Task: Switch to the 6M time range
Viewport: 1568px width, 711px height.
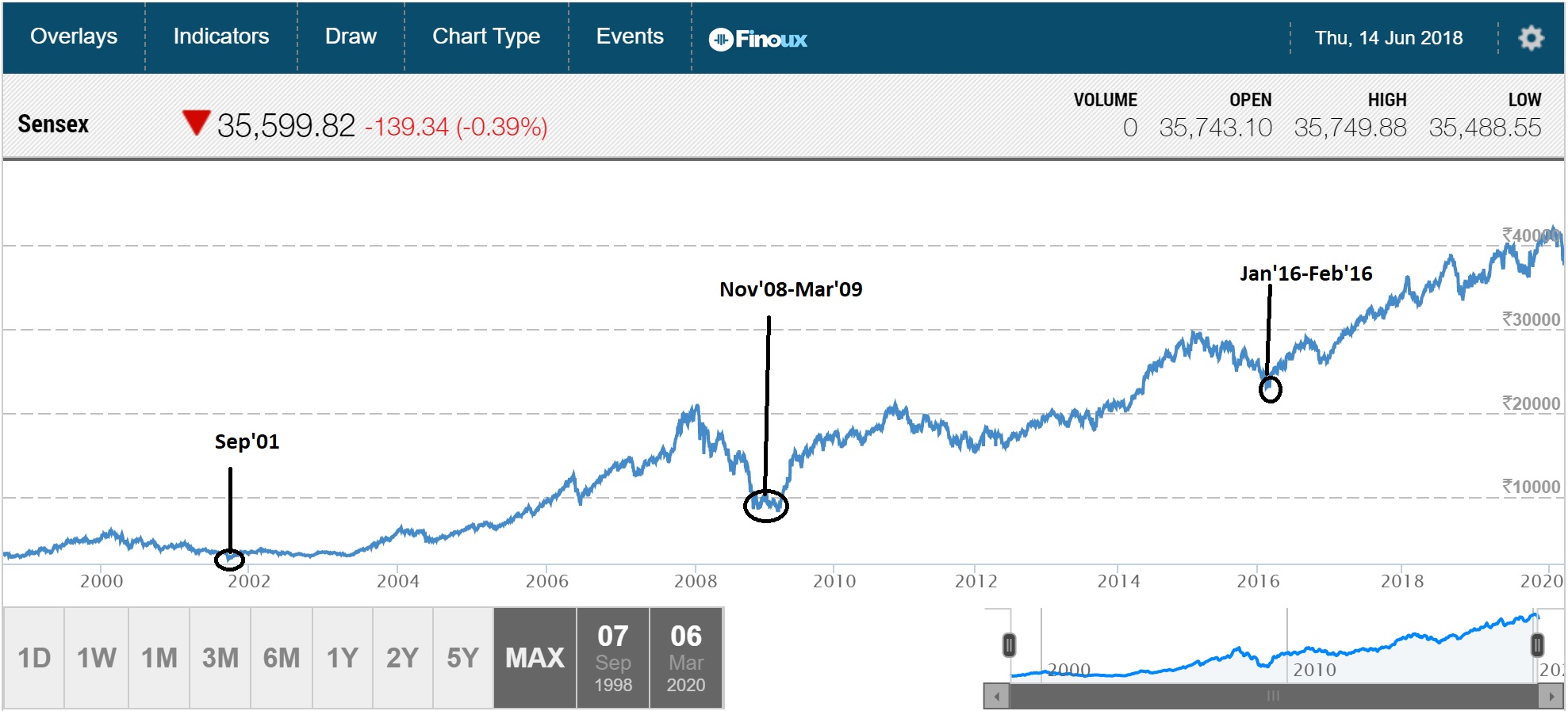Action: click(282, 658)
